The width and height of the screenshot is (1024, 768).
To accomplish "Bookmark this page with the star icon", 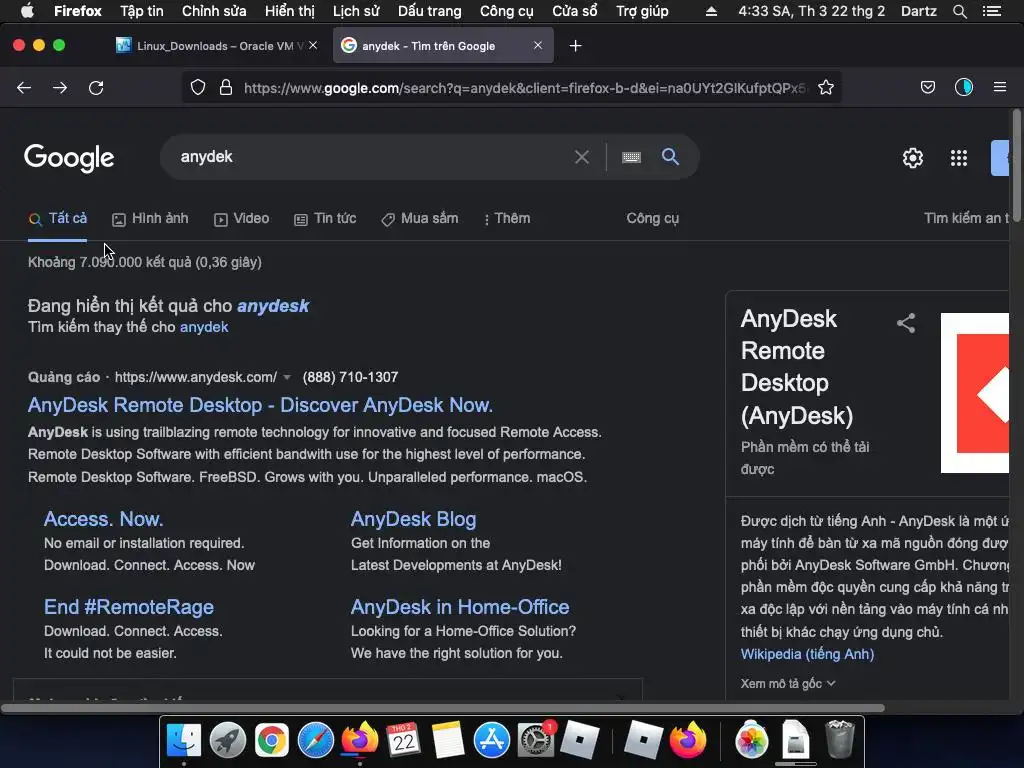I will click(826, 88).
